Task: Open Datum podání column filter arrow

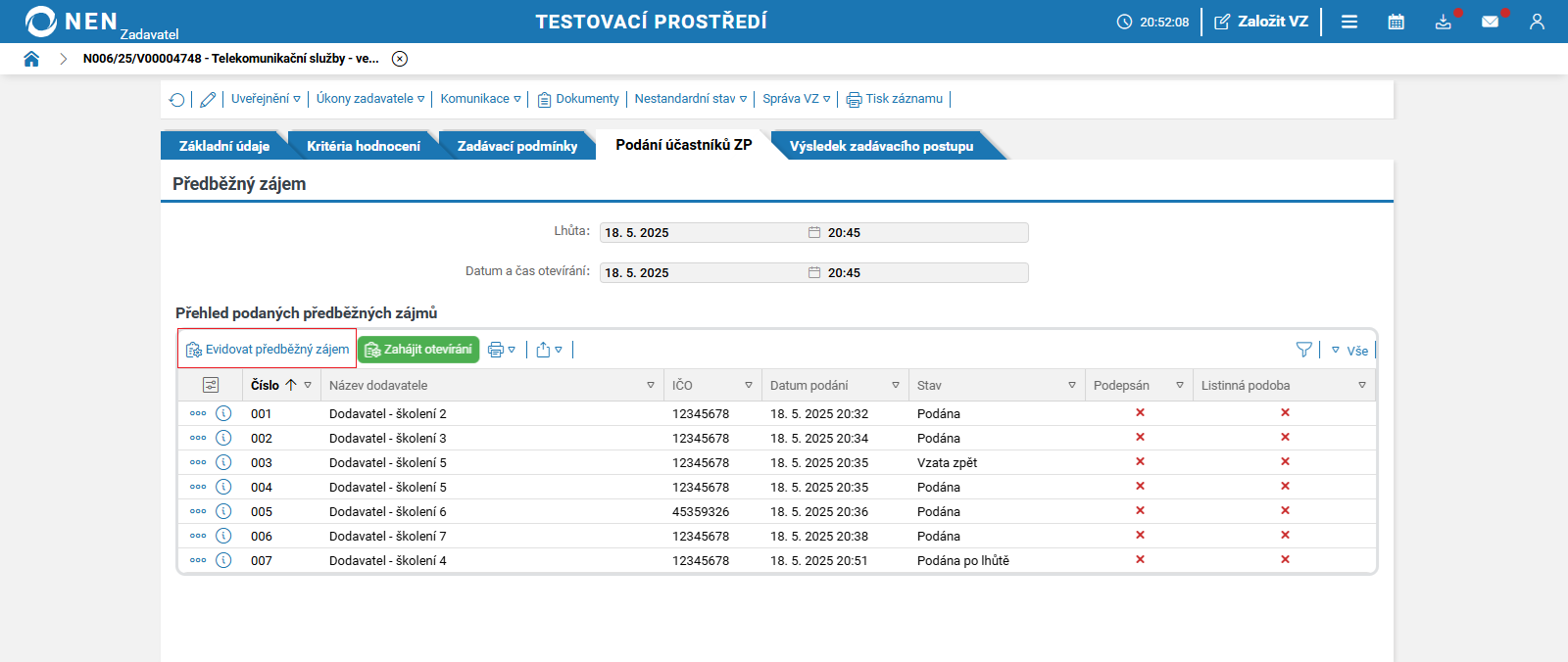Action: pyautogui.click(x=896, y=386)
